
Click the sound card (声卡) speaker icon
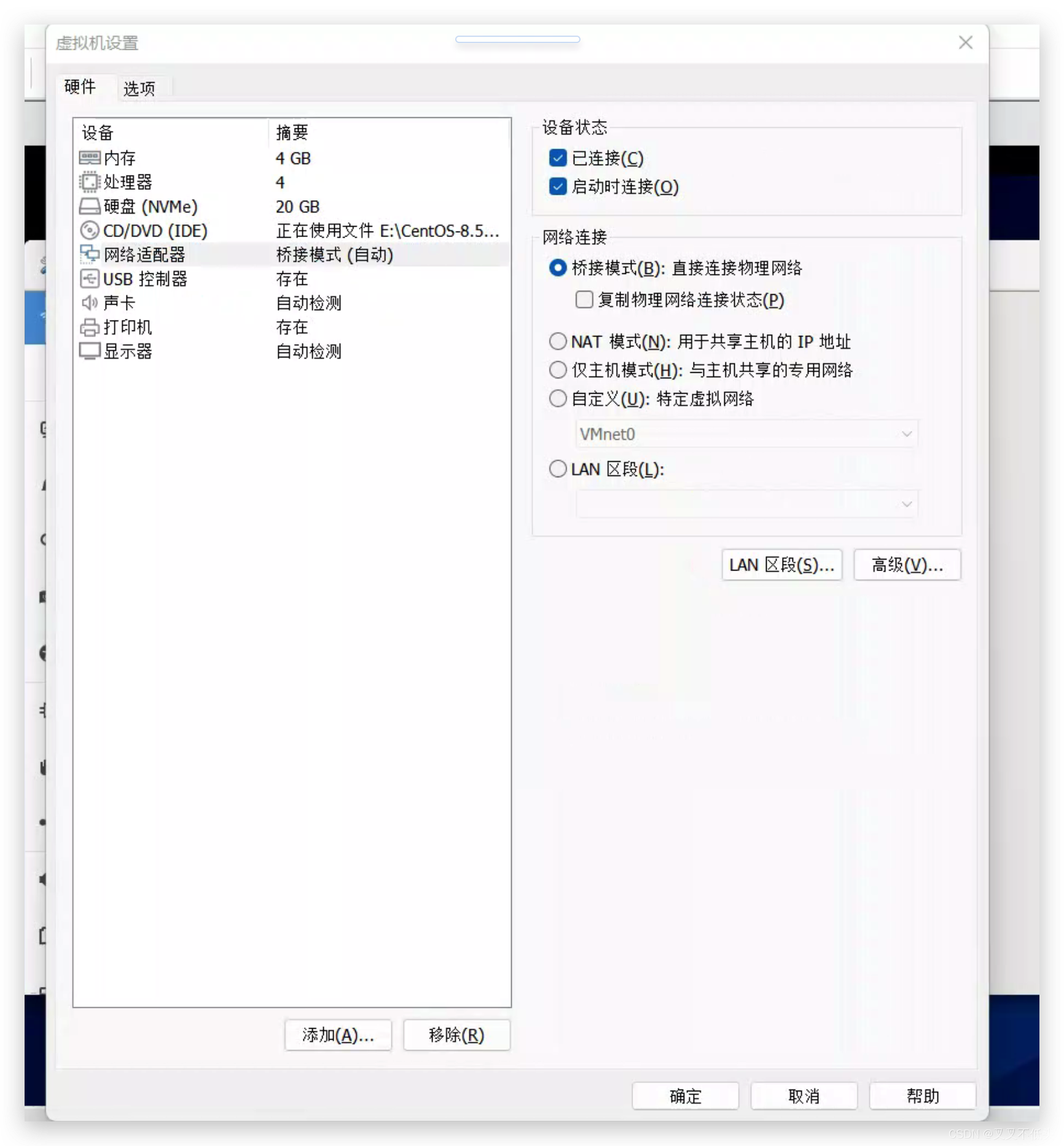click(x=90, y=302)
